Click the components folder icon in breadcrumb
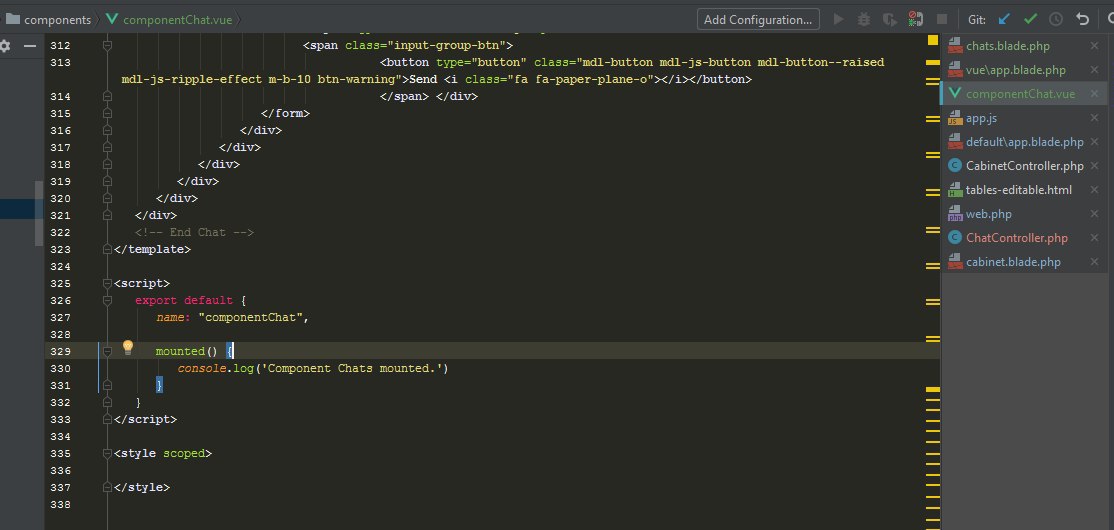 pyautogui.click(x=12, y=19)
